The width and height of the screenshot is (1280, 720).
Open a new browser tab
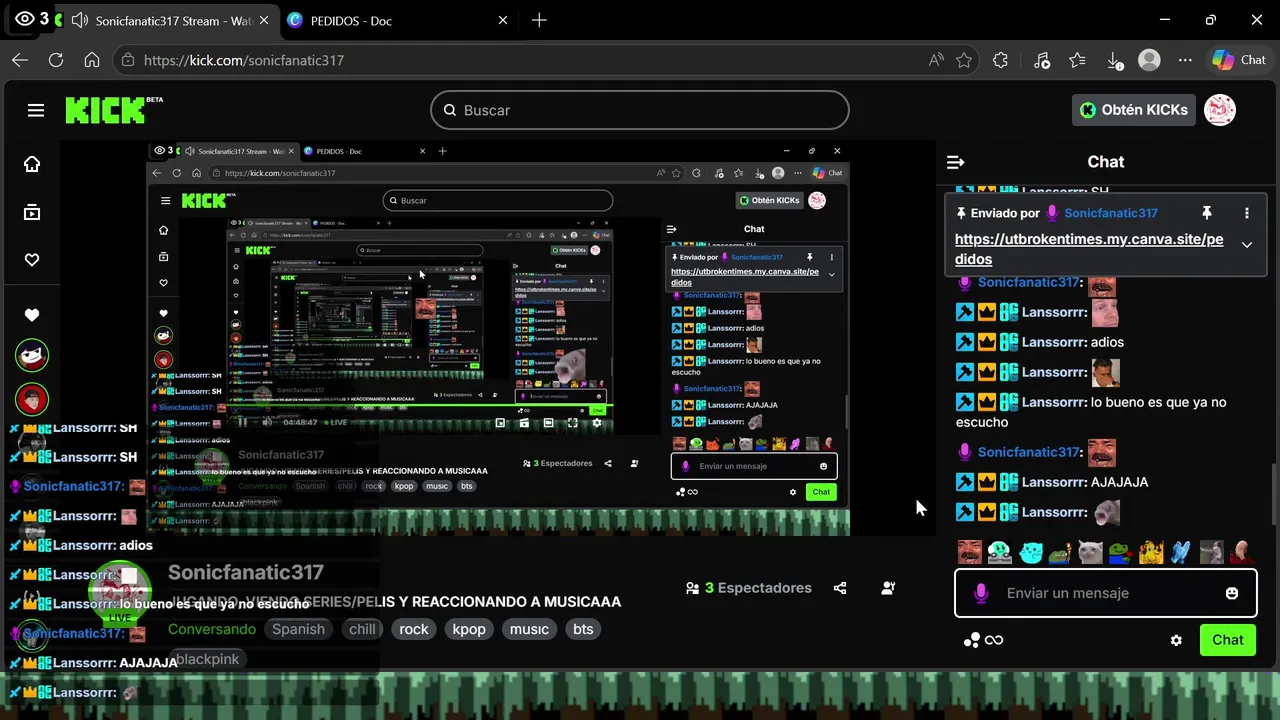tap(539, 20)
